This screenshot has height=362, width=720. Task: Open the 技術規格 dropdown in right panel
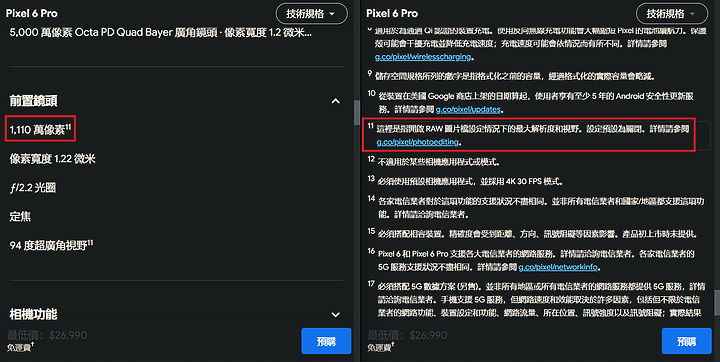click(672, 14)
